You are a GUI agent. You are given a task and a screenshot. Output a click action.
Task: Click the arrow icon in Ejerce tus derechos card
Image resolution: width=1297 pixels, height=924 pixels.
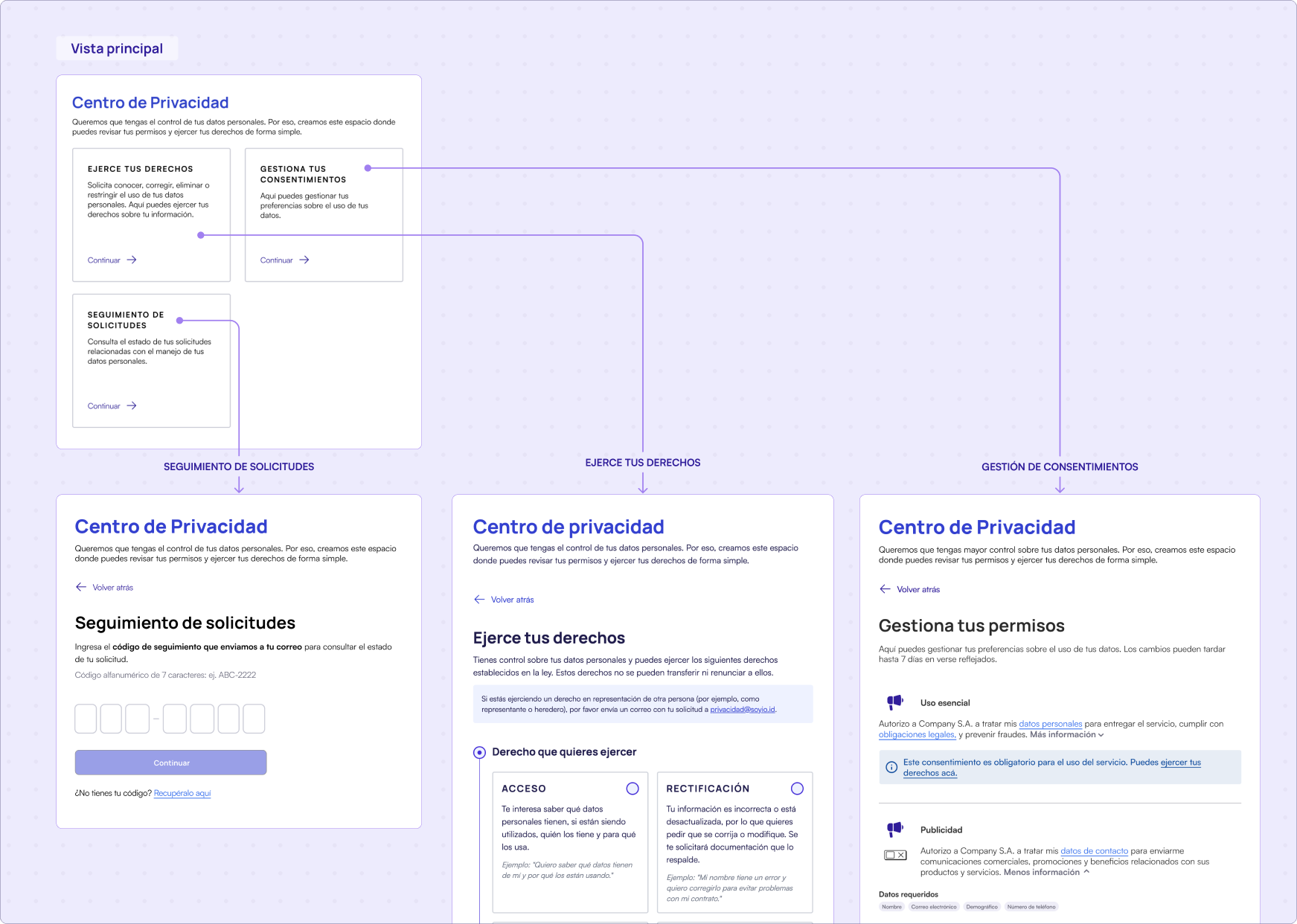point(132,260)
